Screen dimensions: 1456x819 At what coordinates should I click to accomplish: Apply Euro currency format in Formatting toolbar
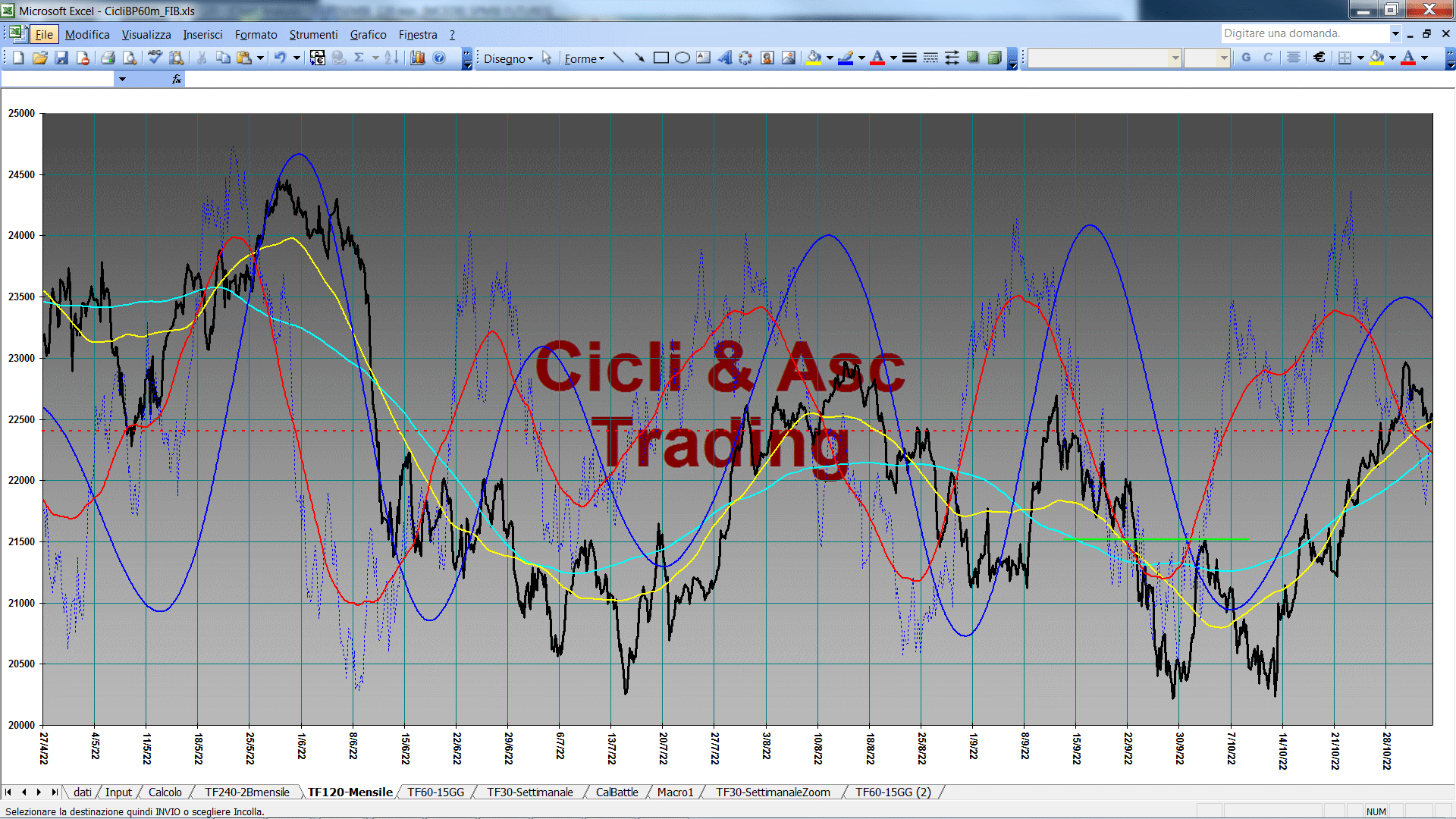(x=1319, y=58)
